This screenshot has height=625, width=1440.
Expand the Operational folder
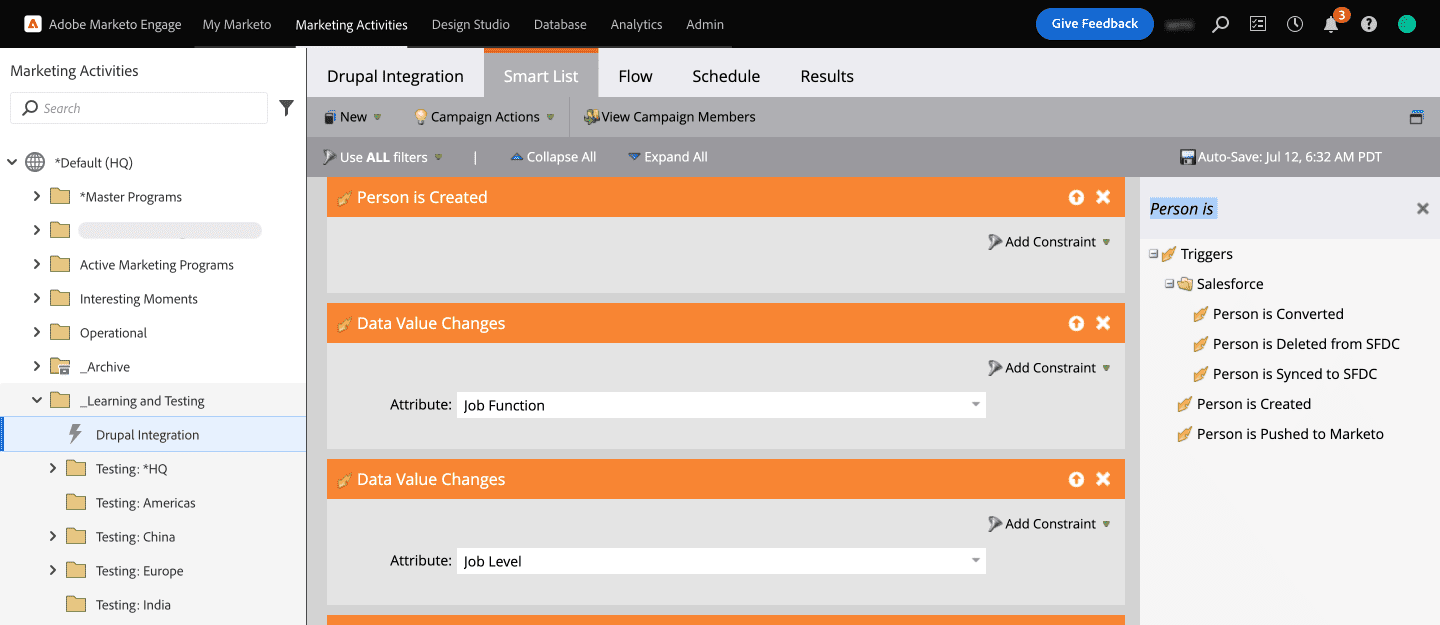coord(37,332)
